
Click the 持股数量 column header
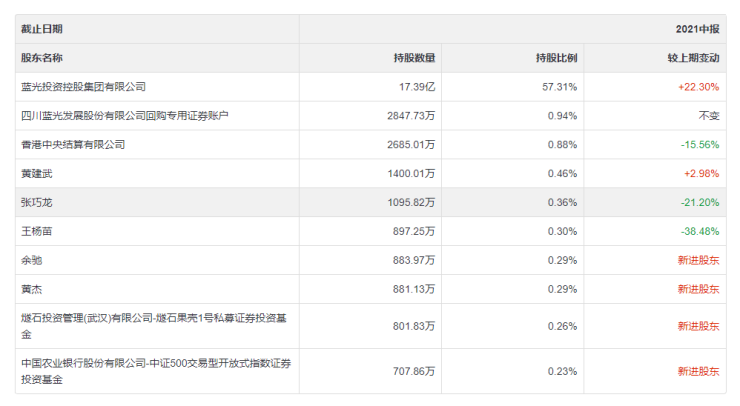click(414, 58)
